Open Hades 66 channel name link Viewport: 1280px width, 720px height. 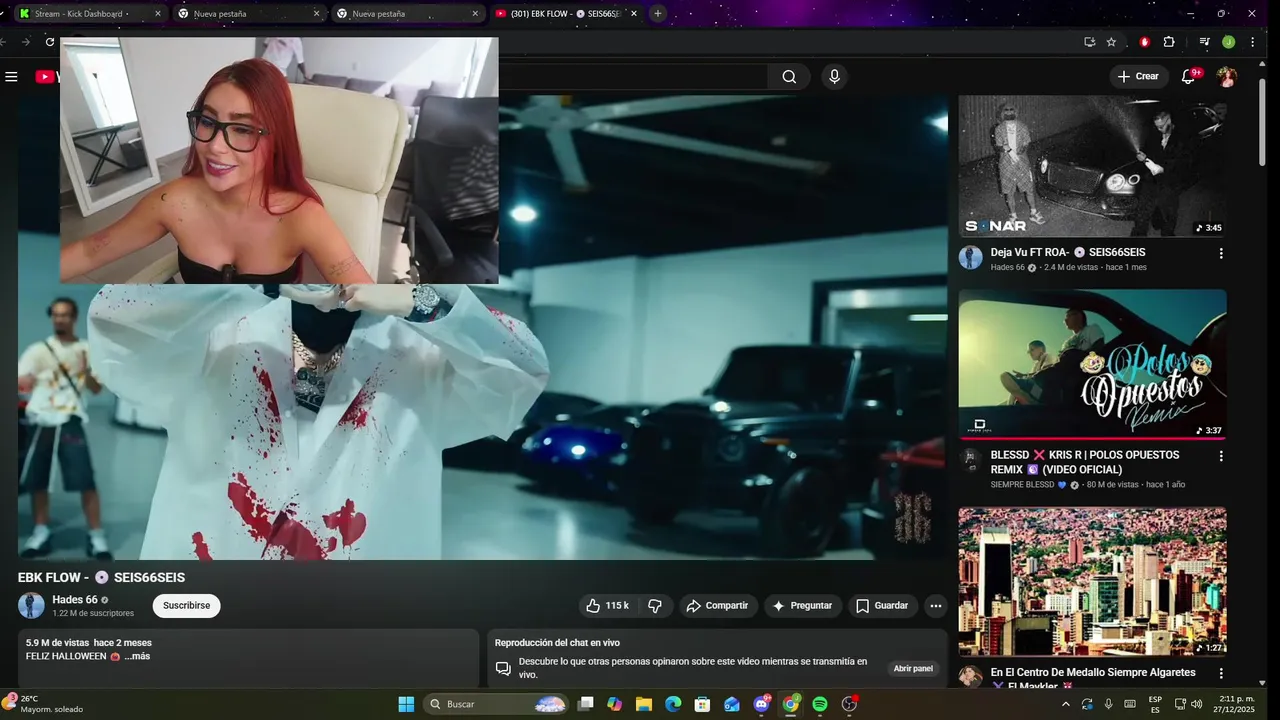click(75, 600)
